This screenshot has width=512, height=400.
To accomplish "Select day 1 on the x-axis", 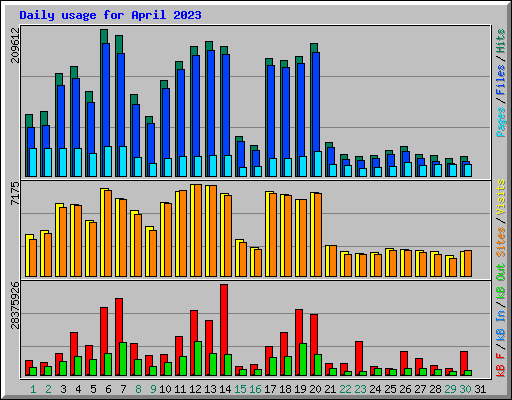I will pos(33,389).
